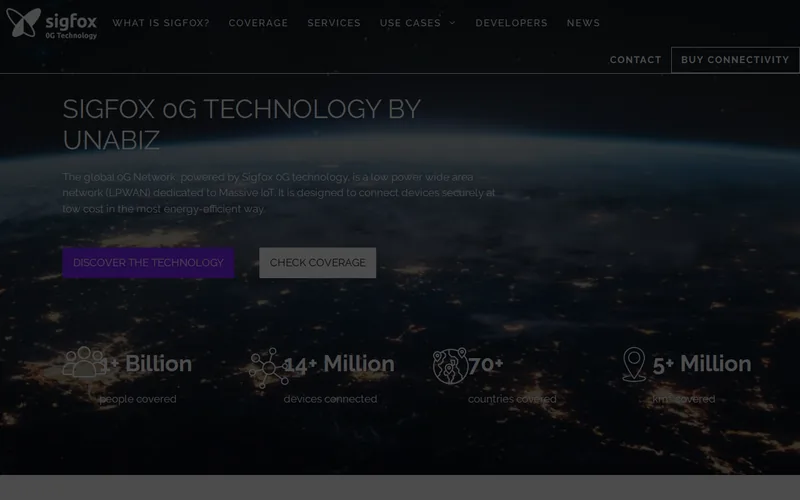Open the Developers section
This screenshot has height=500, width=800.
point(511,23)
